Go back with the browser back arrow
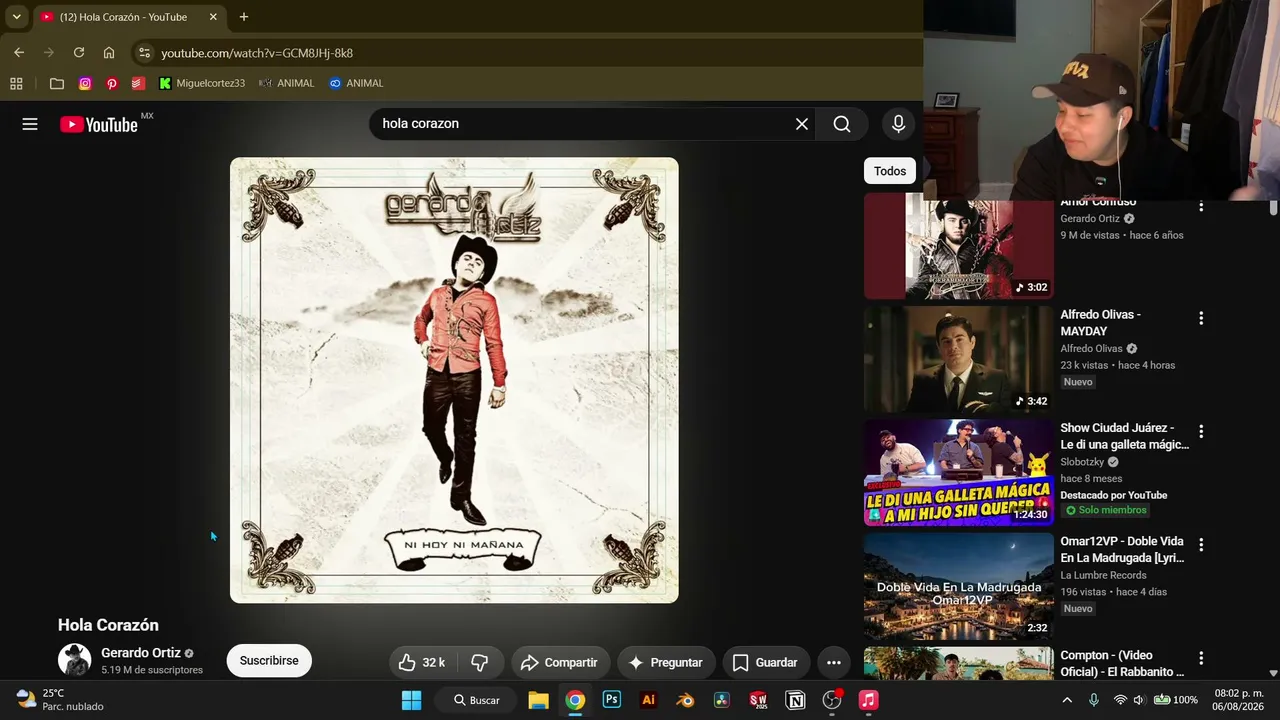 click(19, 53)
